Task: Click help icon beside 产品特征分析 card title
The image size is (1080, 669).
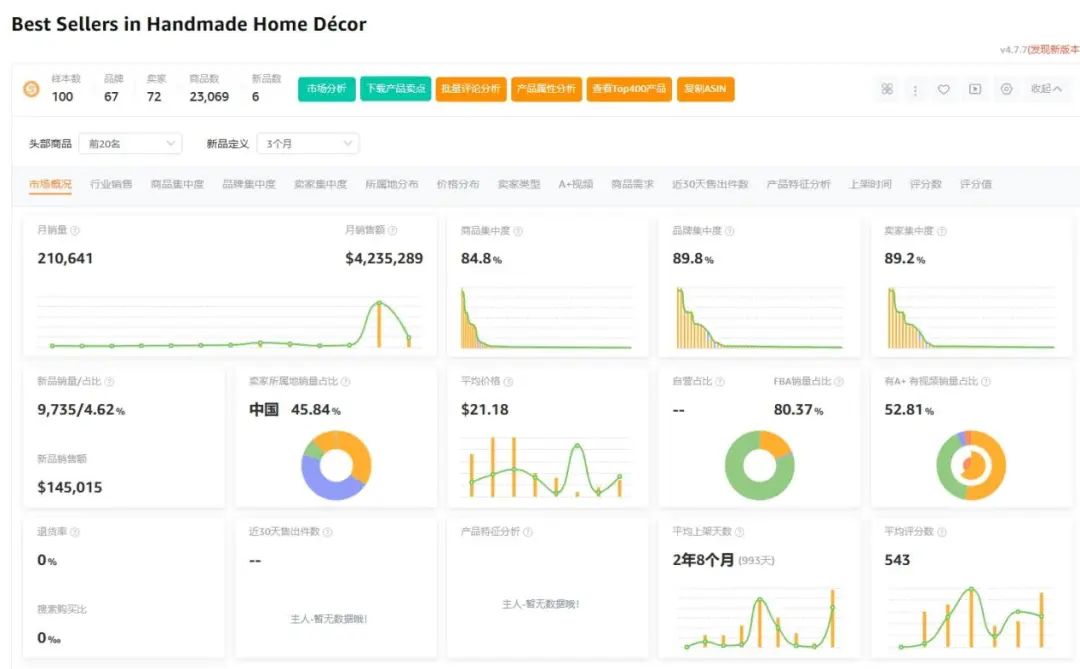Action: tap(528, 532)
